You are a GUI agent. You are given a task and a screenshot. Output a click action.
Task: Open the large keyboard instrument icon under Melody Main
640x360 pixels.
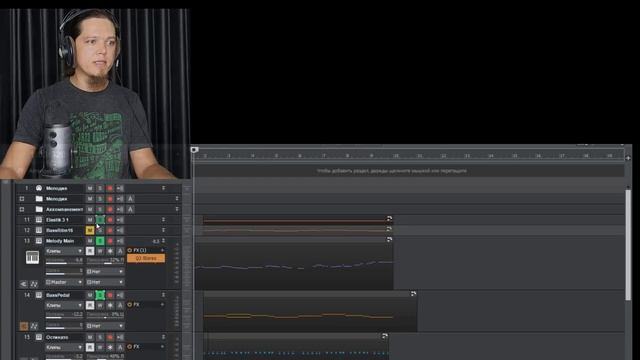(32, 257)
